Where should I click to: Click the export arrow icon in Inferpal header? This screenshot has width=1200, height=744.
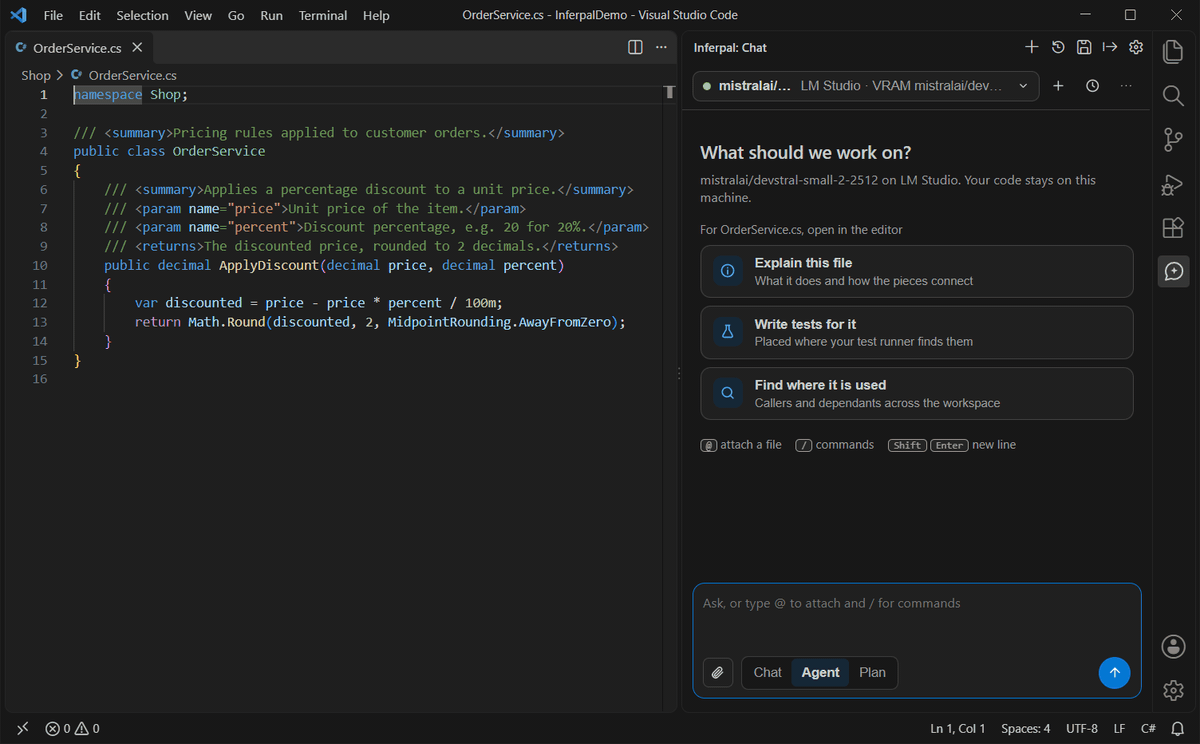click(x=1110, y=47)
